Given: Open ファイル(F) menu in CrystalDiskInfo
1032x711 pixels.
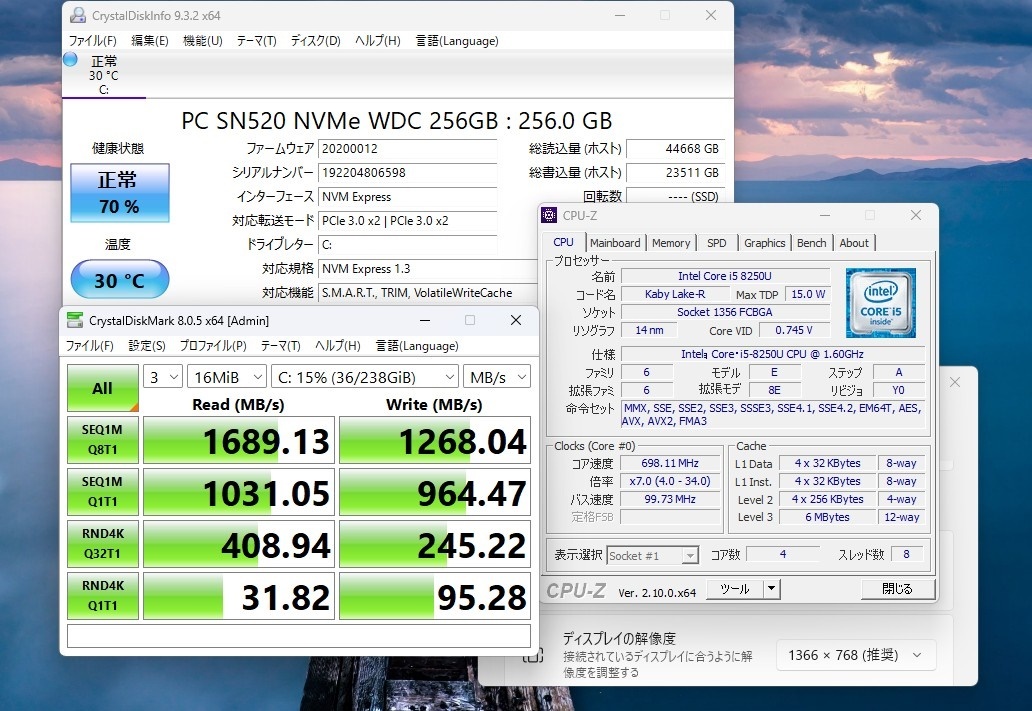Looking at the screenshot, I should coord(93,41).
